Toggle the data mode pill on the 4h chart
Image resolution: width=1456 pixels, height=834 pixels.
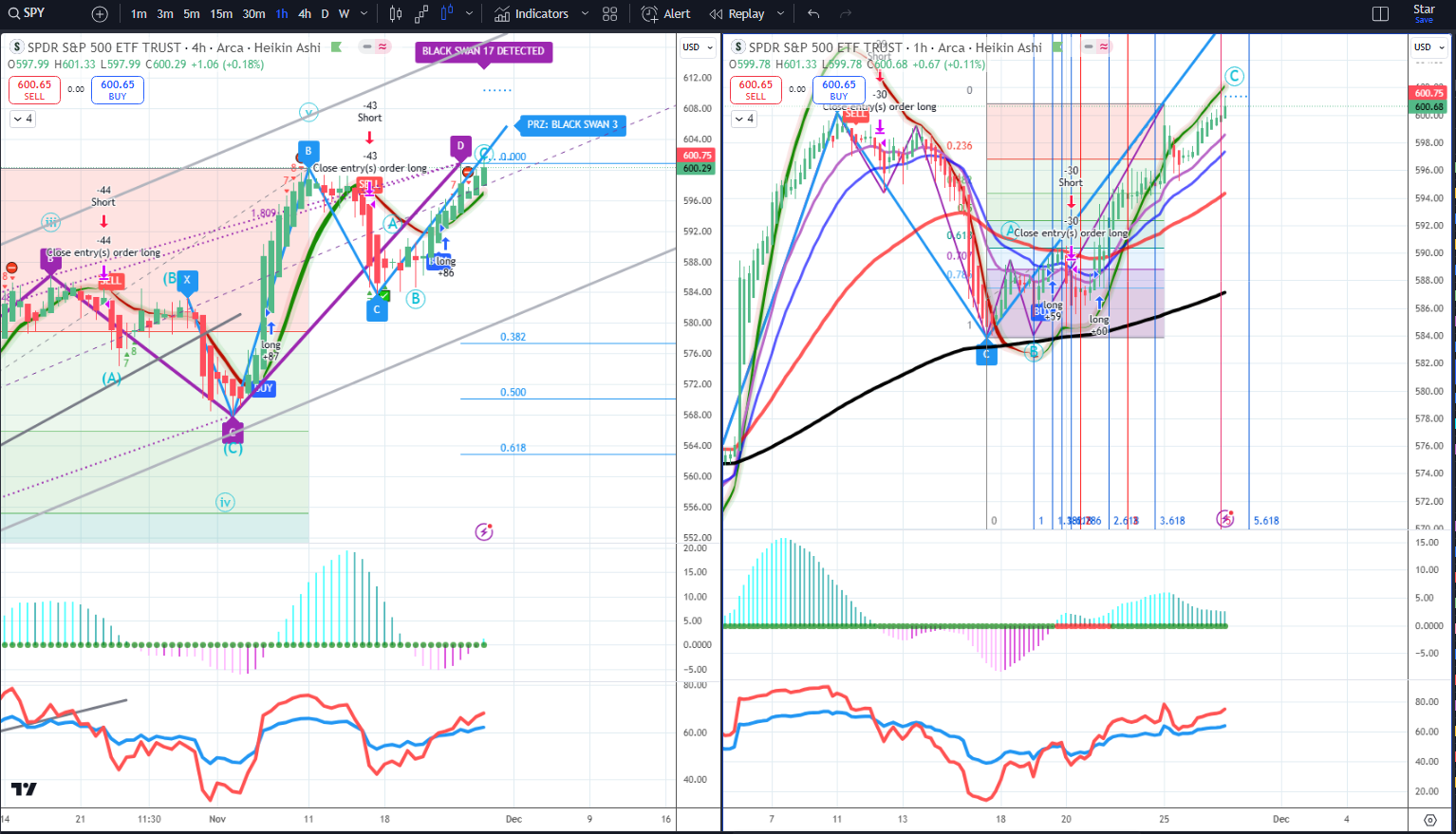click(375, 46)
